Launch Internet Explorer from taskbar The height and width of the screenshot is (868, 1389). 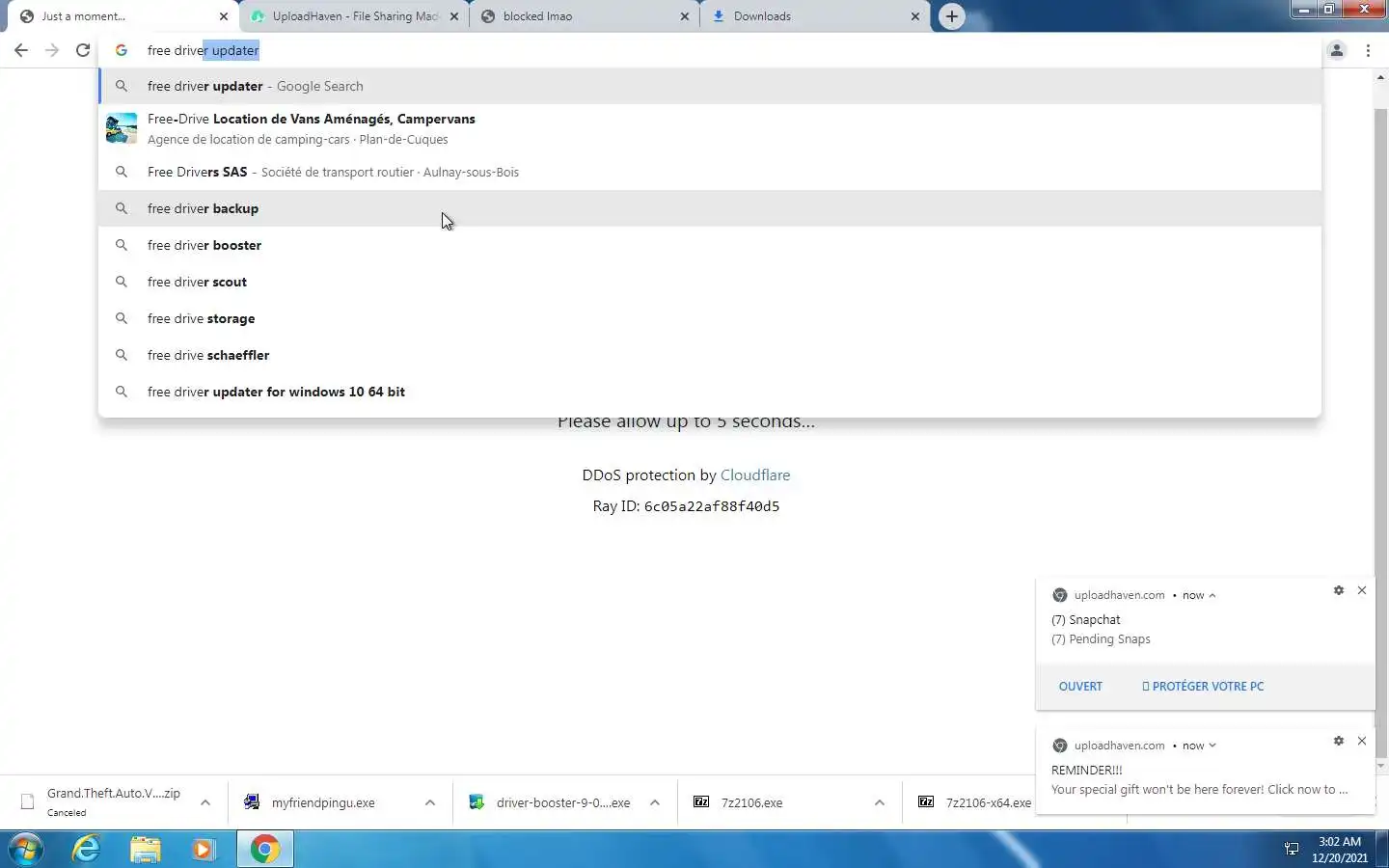(87, 849)
